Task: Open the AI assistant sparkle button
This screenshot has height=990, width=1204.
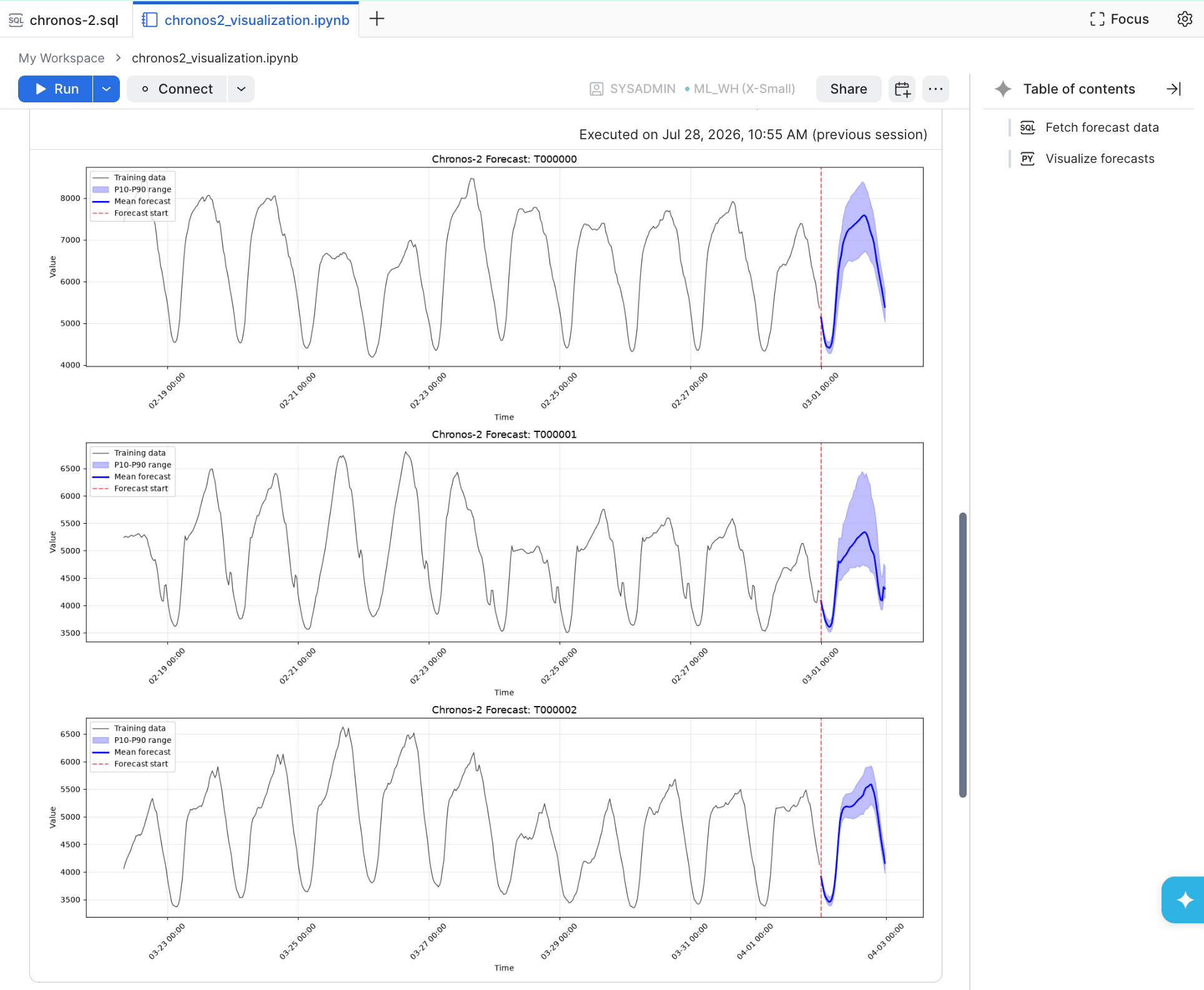Action: point(1183,899)
